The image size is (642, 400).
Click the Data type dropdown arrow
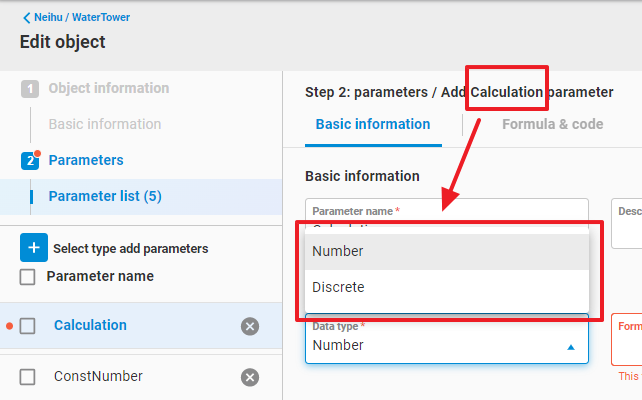tap(571, 346)
